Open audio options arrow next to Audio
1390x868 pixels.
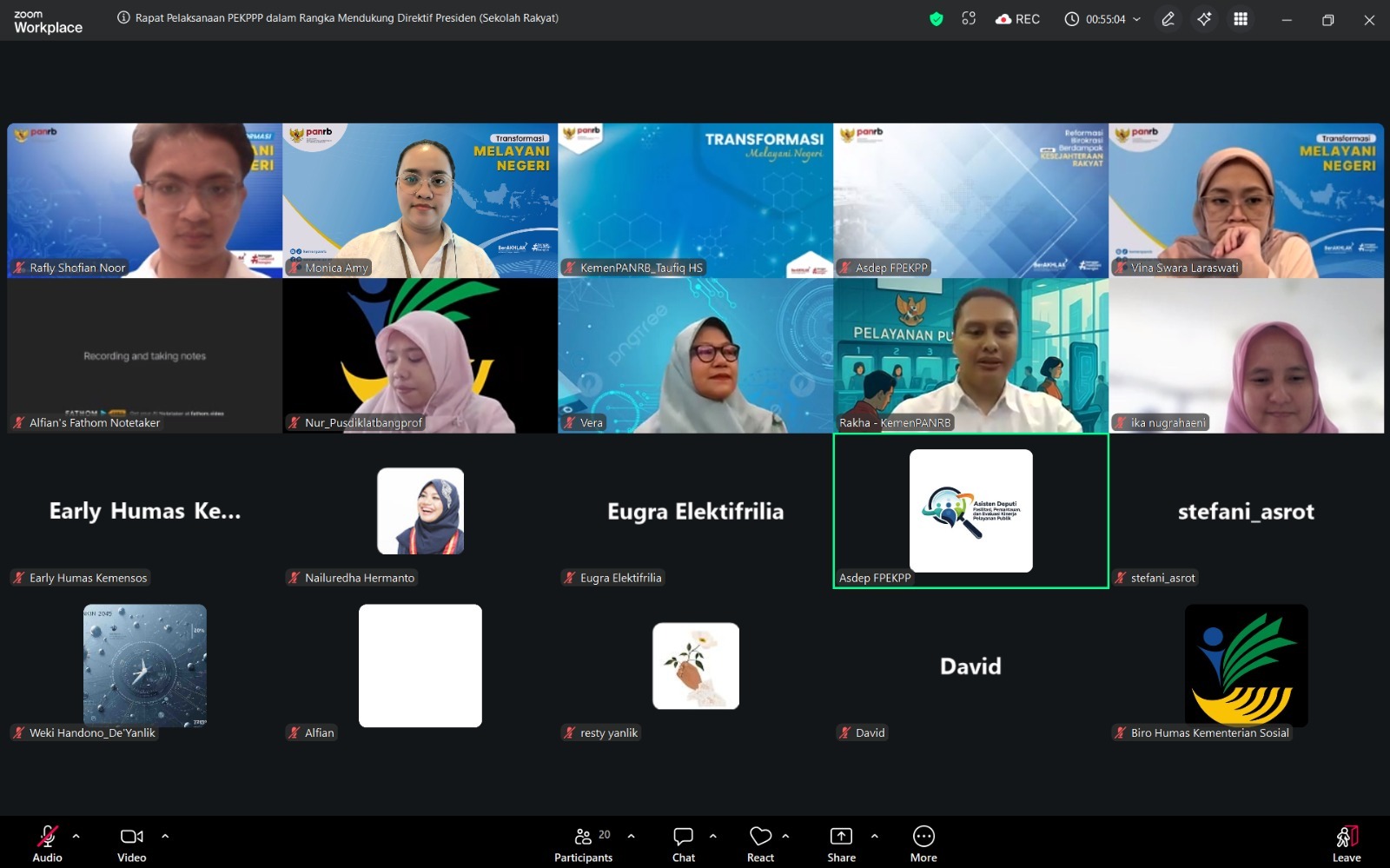(76, 836)
